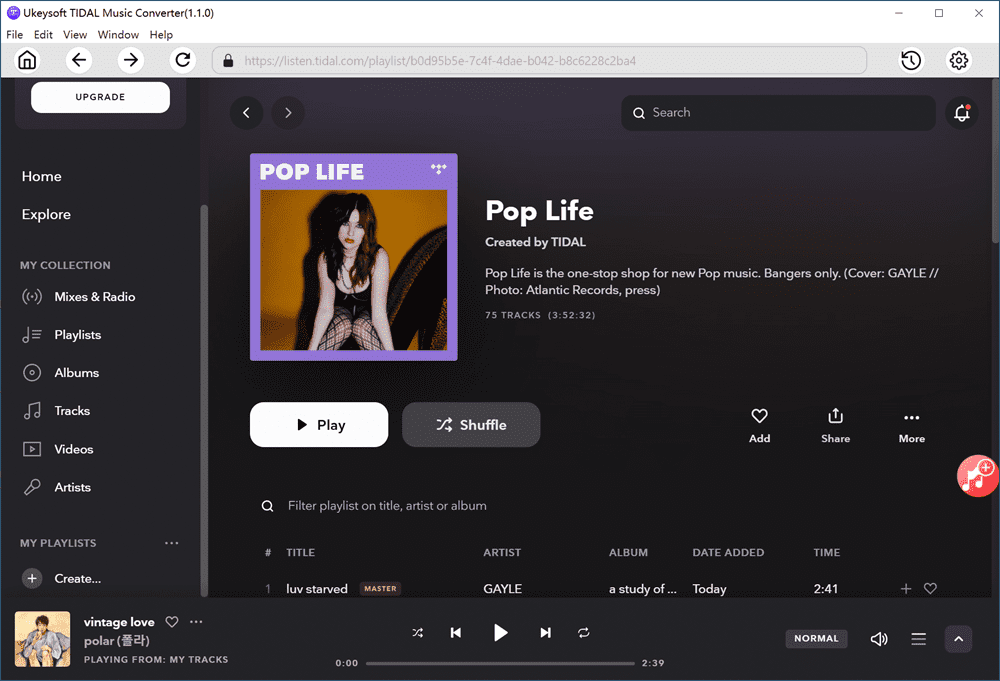Screen dimensions: 1000x681
Task: Open the red music converter floating icon
Action: click(x=977, y=476)
